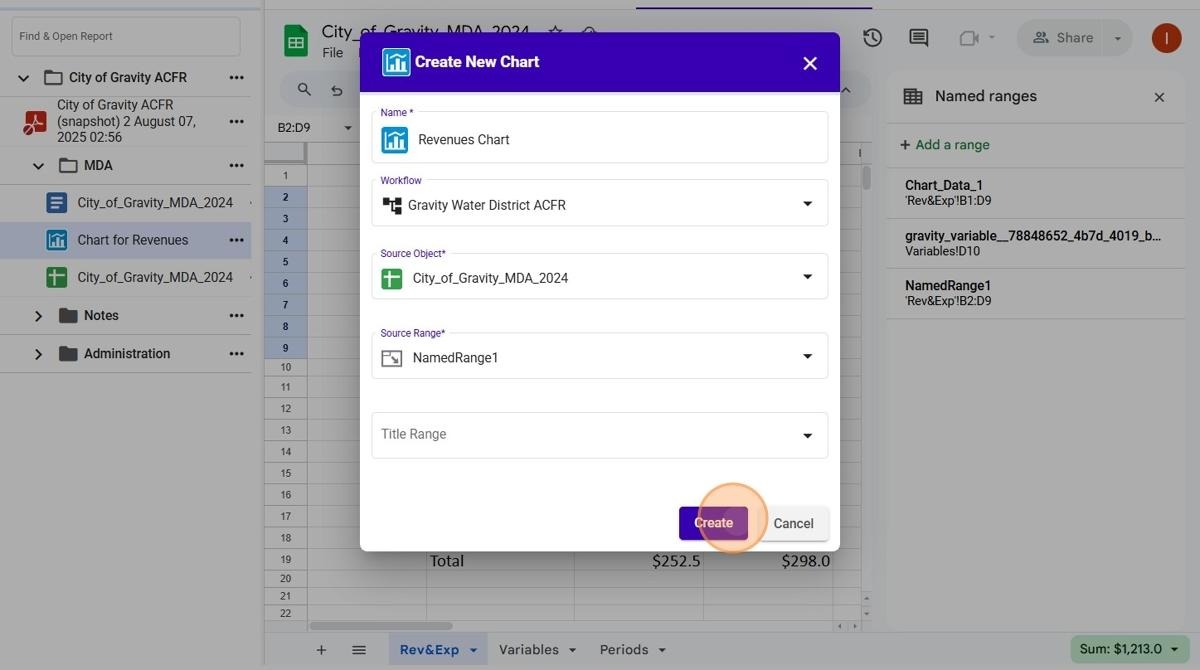Click the Named ranges table icon

[x=913, y=97]
